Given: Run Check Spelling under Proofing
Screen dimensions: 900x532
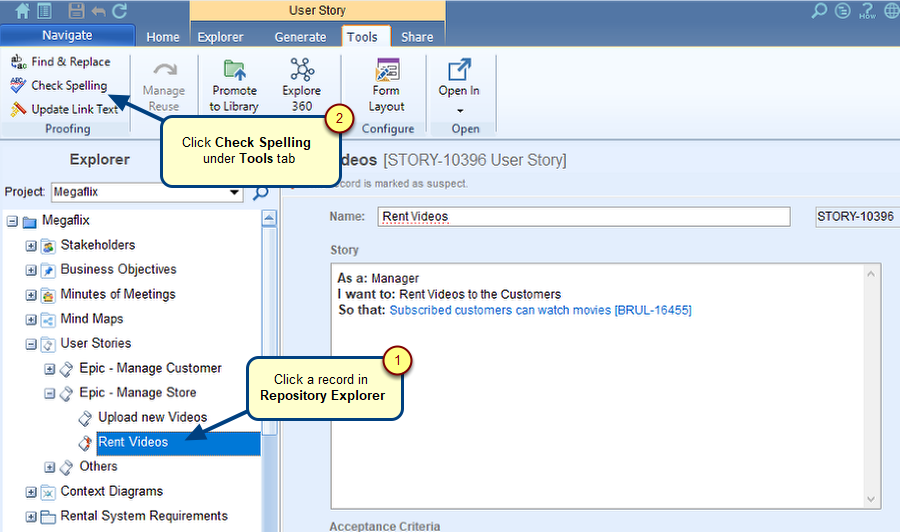Looking at the screenshot, I should coord(59,86).
